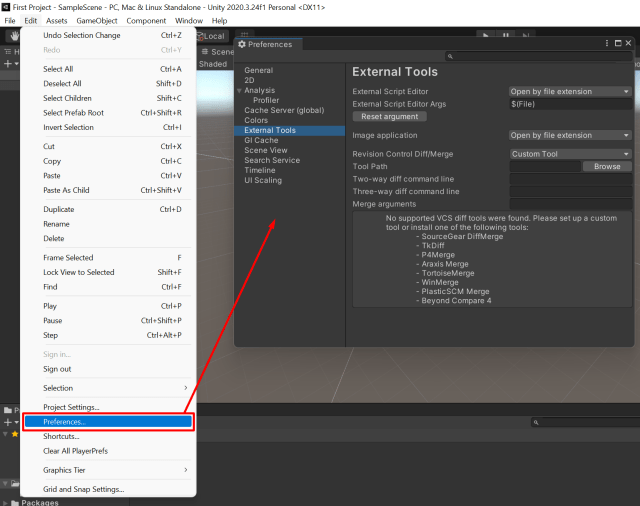
Task: Open the Preferences window three-dot options menu
Action: click(607, 43)
